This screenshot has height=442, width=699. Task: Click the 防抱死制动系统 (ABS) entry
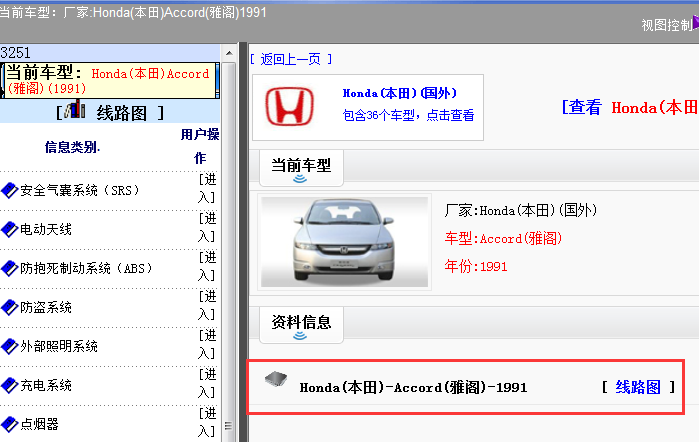click(86, 269)
